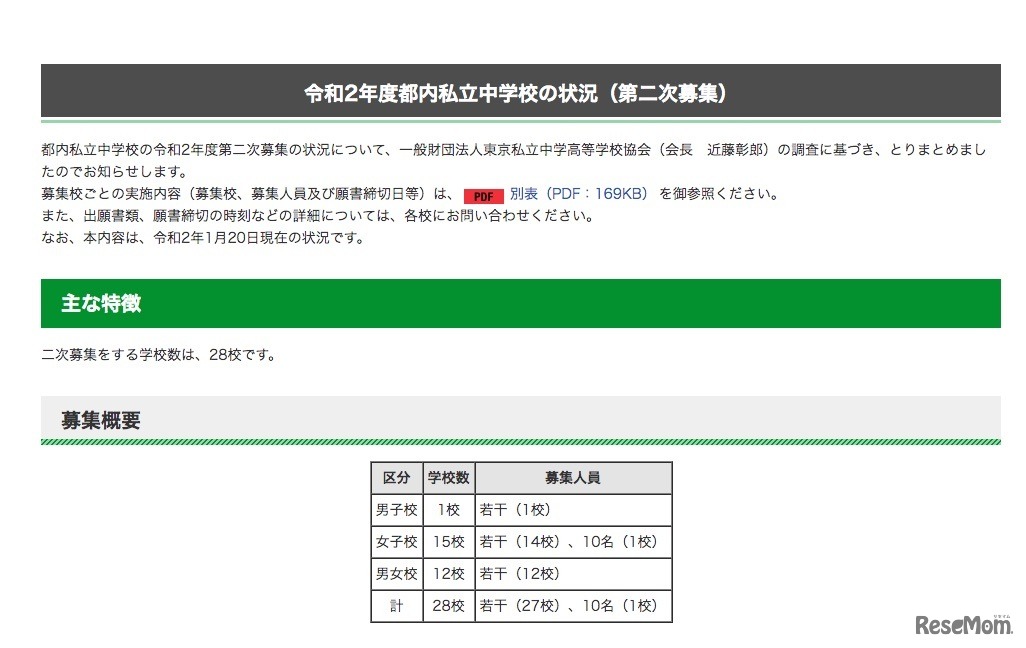Viewport: 1026px width, 648px height.
Task: Click the 28校 total cell
Action: [x=448, y=605]
